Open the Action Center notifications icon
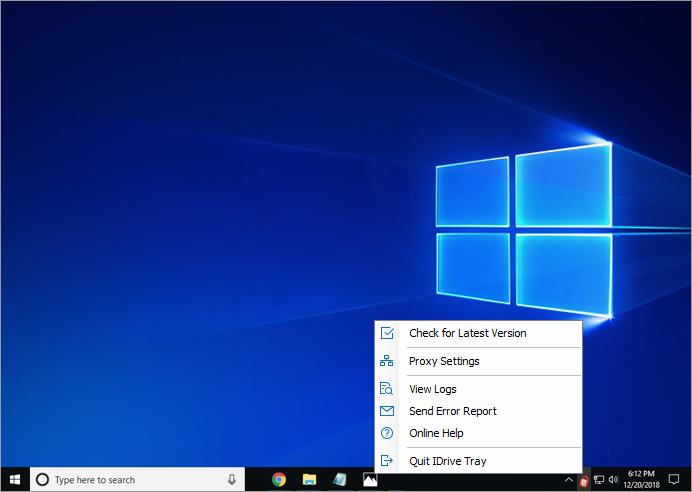 [x=673, y=480]
